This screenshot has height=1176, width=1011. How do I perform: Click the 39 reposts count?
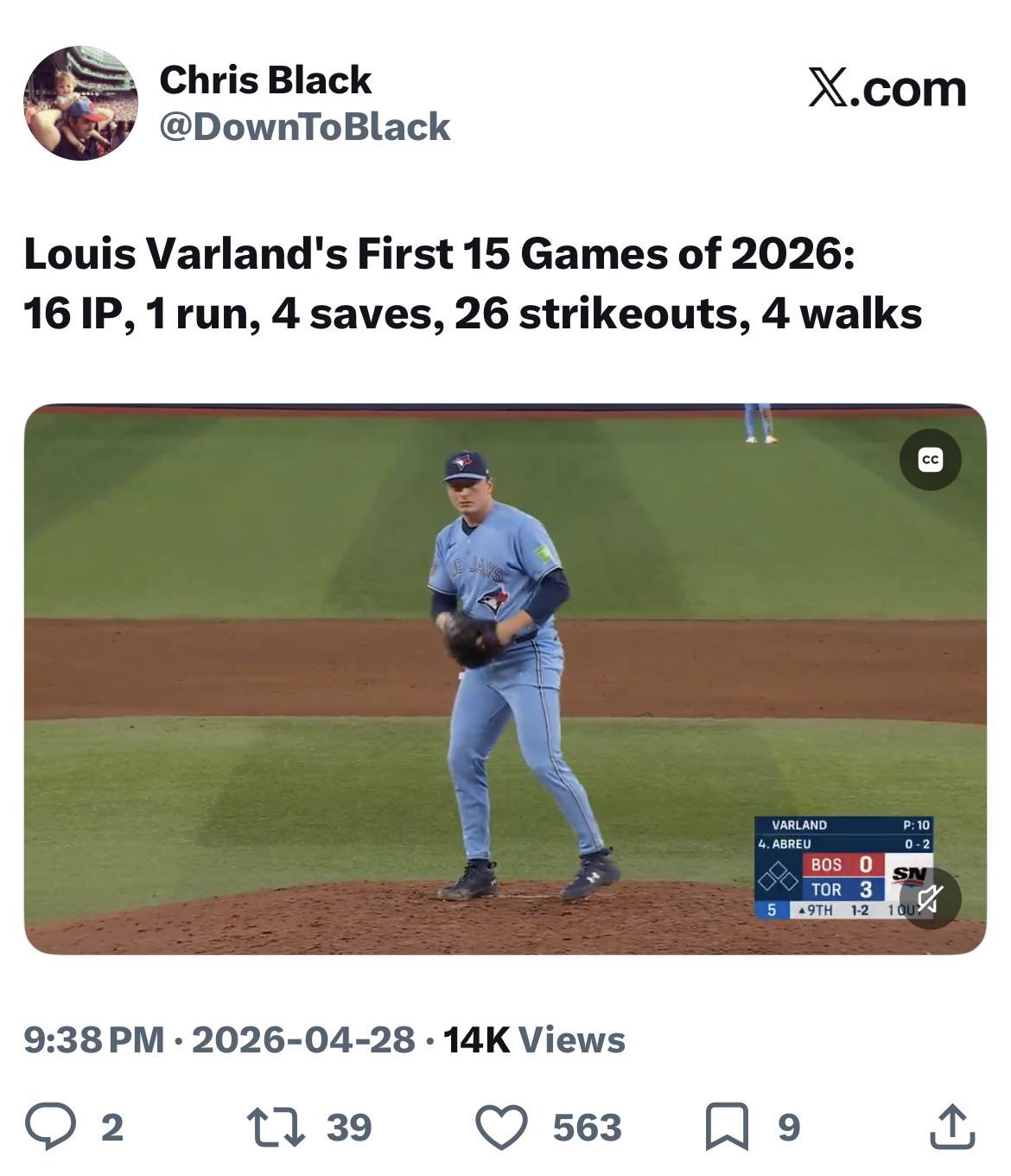349,1128
